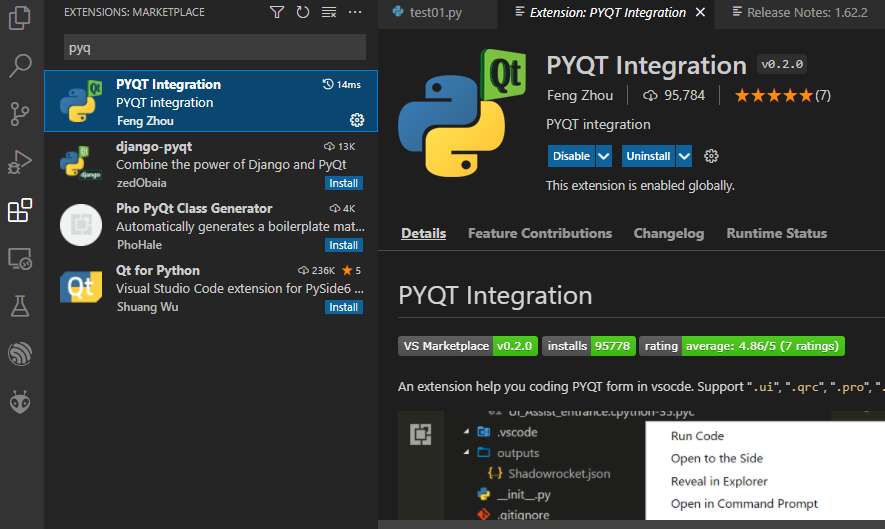Open the Changelog tab
The width and height of the screenshot is (885, 529).
pos(669,233)
